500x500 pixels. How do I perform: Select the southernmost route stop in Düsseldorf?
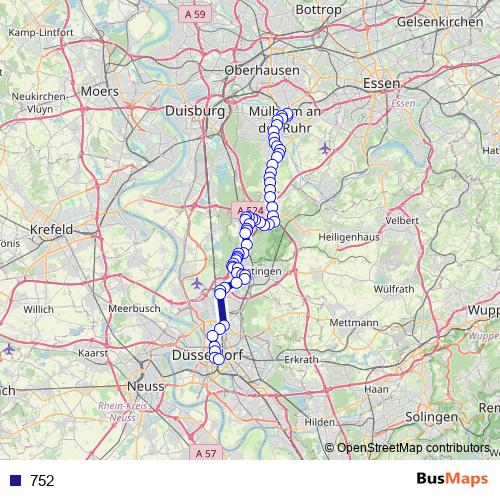pyautogui.click(x=218, y=359)
